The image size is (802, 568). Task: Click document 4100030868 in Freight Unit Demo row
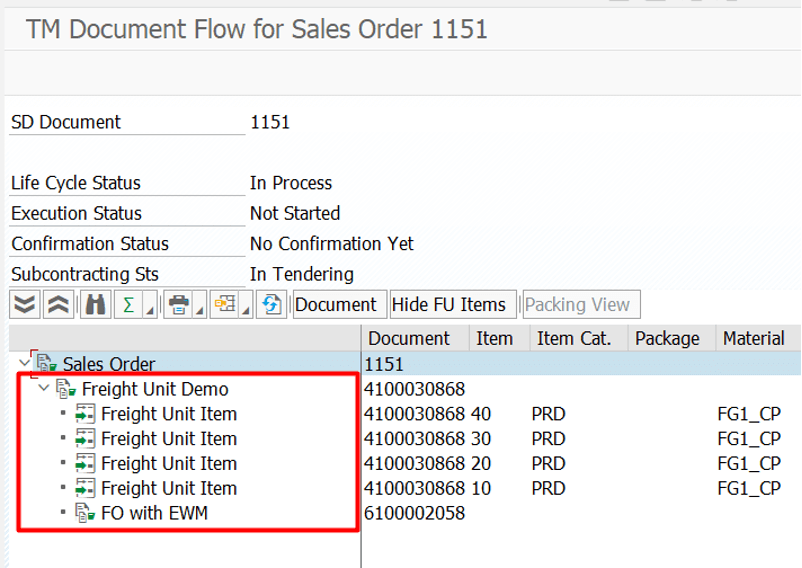414,389
